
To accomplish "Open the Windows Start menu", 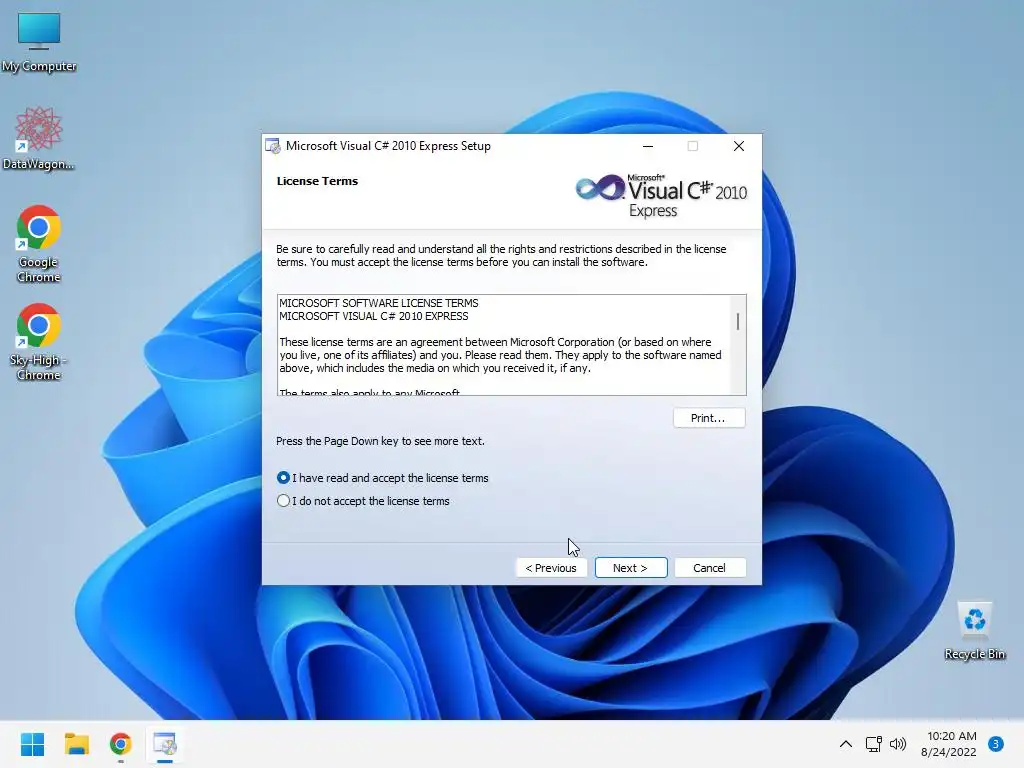I will pyautogui.click(x=32, y=744).
